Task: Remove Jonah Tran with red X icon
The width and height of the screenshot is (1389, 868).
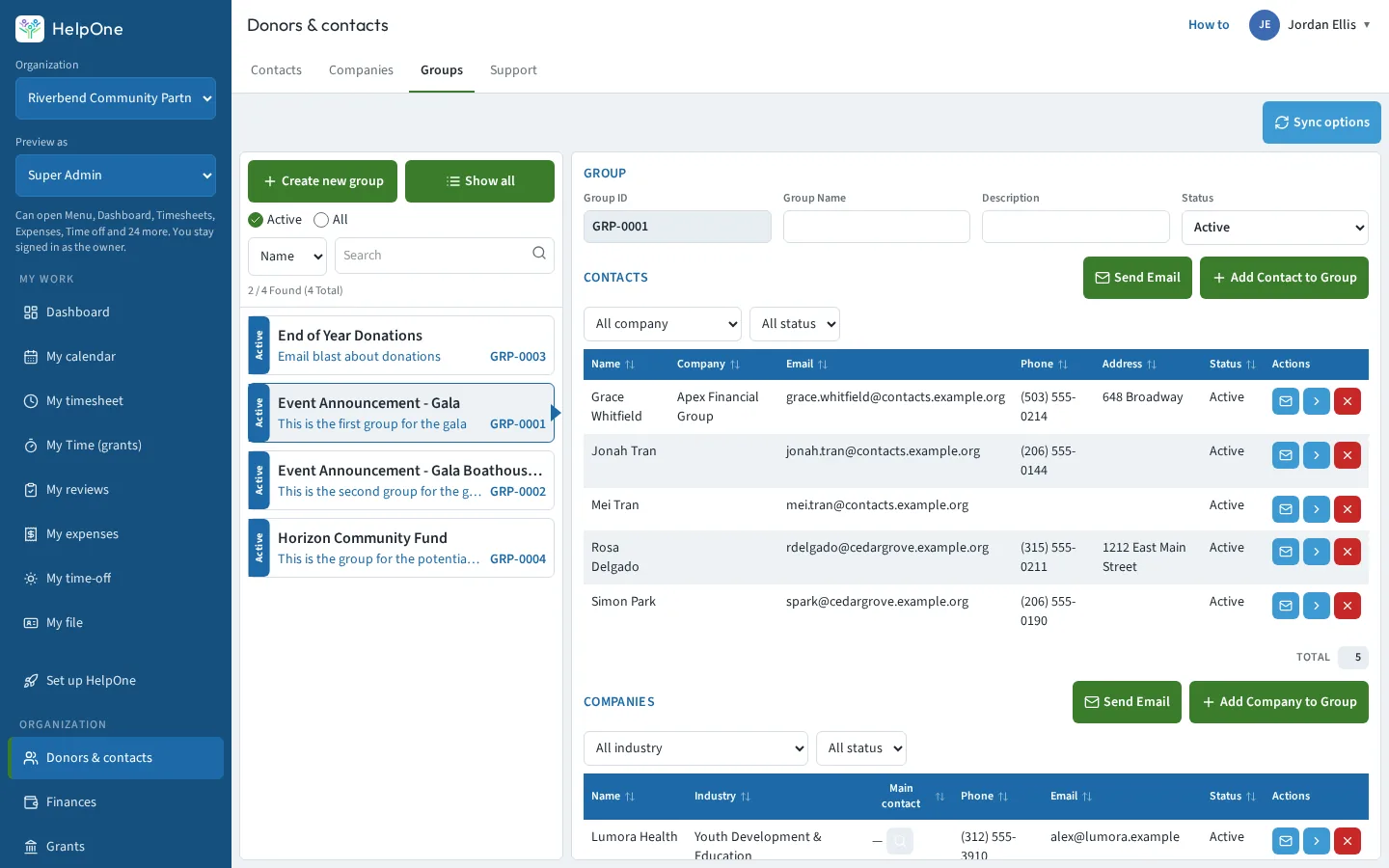Action: [1348, 455]
